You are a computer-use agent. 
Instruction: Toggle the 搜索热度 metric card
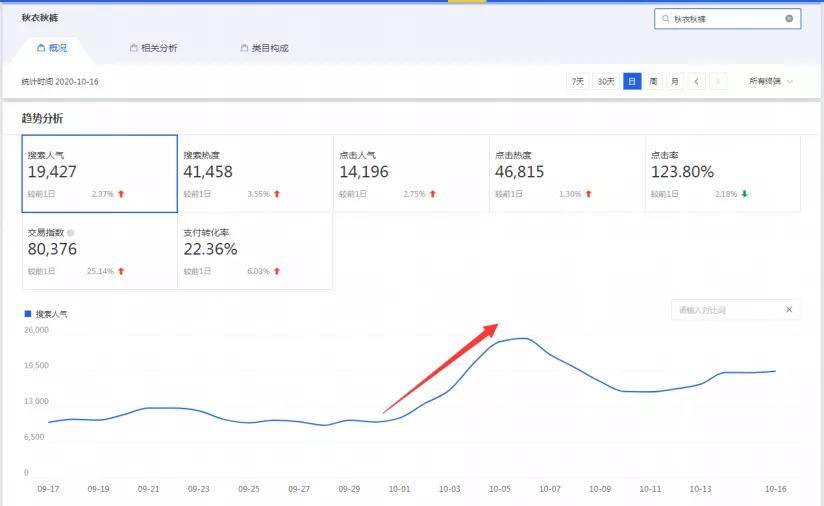click(255, 173)
